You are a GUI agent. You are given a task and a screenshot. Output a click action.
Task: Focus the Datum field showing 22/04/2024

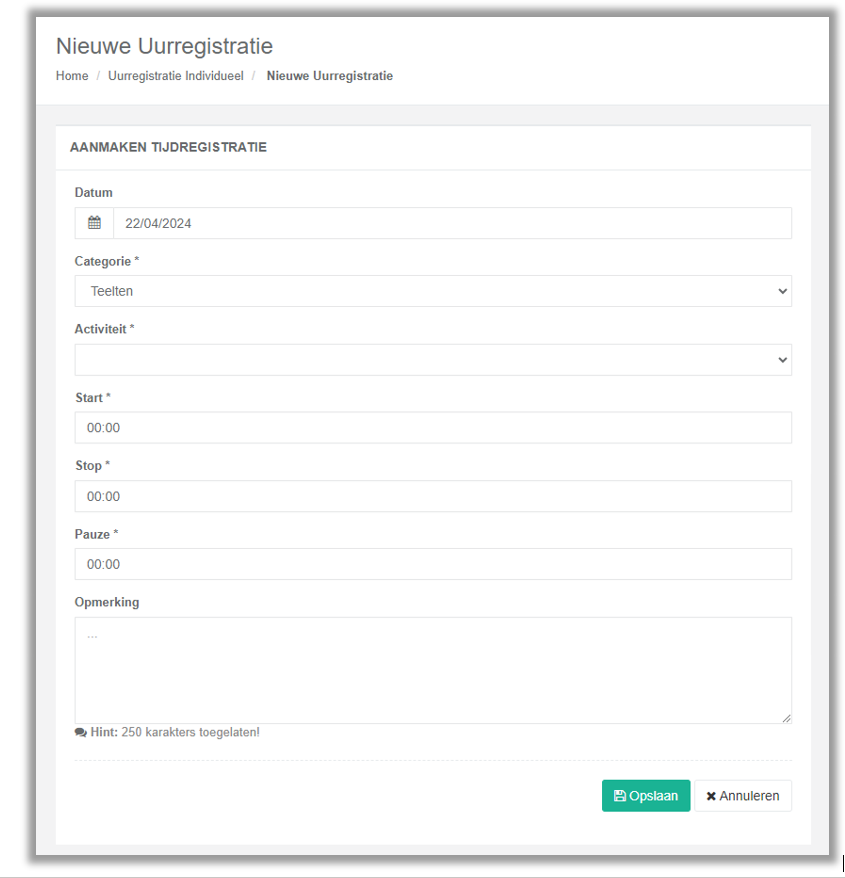pos(452,223)
